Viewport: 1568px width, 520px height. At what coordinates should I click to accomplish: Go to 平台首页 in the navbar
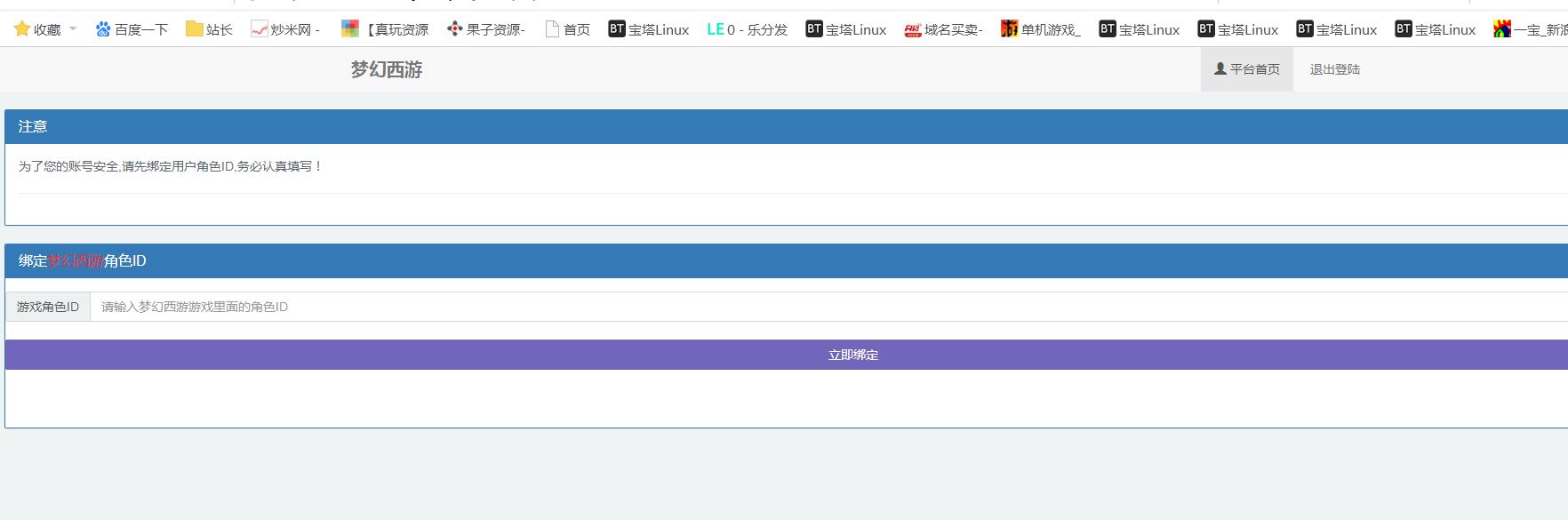point(1246,69)
